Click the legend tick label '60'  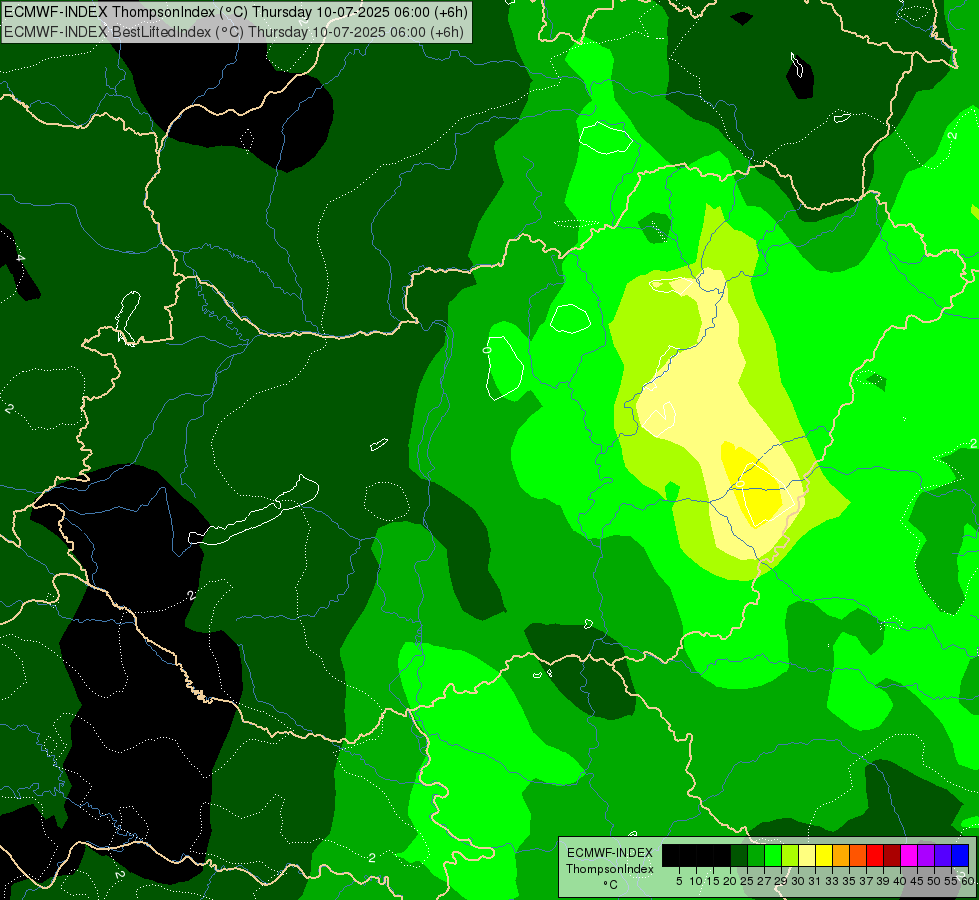click(x=967, y=881)
